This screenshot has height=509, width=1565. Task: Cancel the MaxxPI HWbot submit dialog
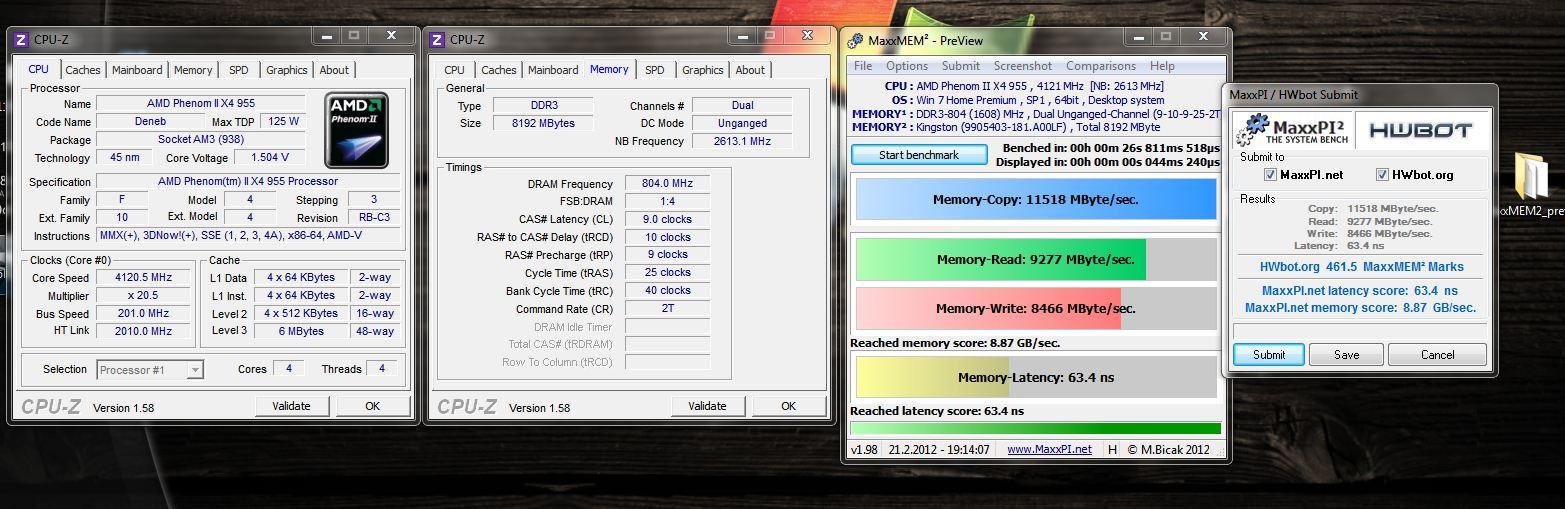click(1438, 355)
